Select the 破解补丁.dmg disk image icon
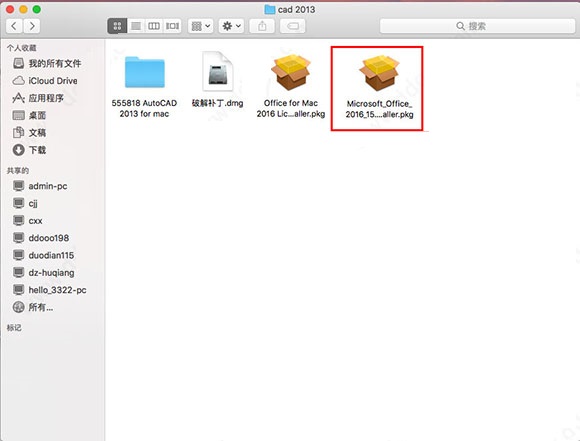This screenshot has height=441, width=580. (218, 71)
